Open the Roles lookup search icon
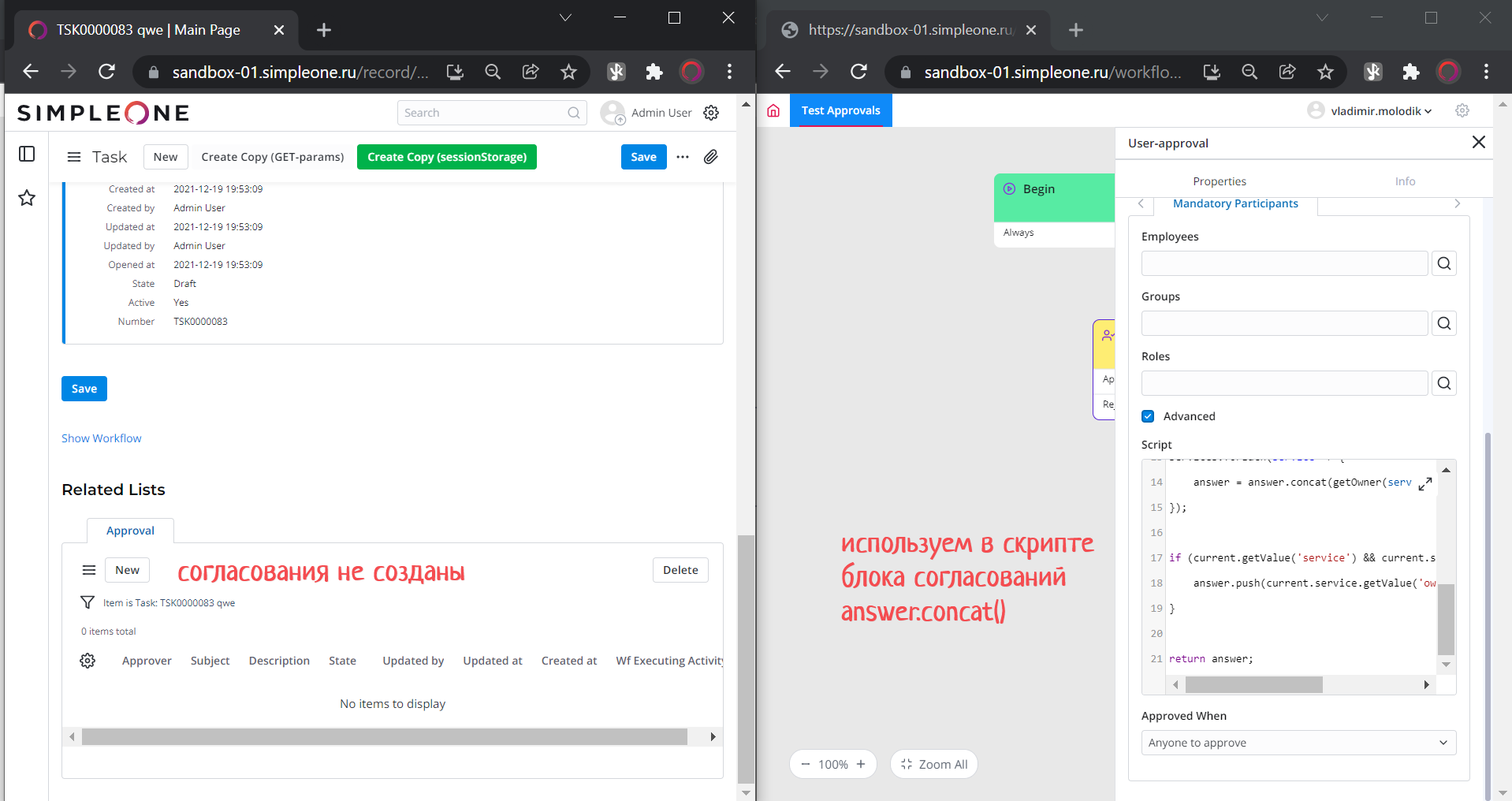 point(1443,383)
